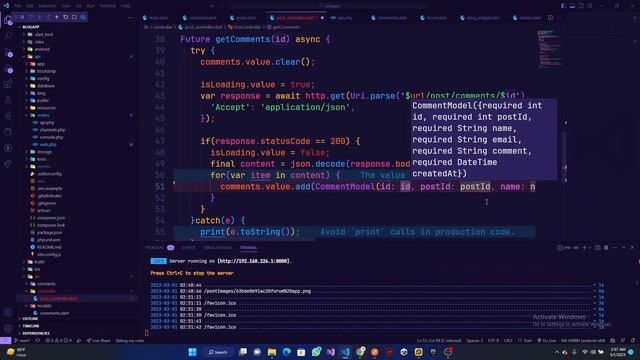The image size is (640, 360).
Task: Expand the .dart_tool folder
Action: [x=40, y=34]
